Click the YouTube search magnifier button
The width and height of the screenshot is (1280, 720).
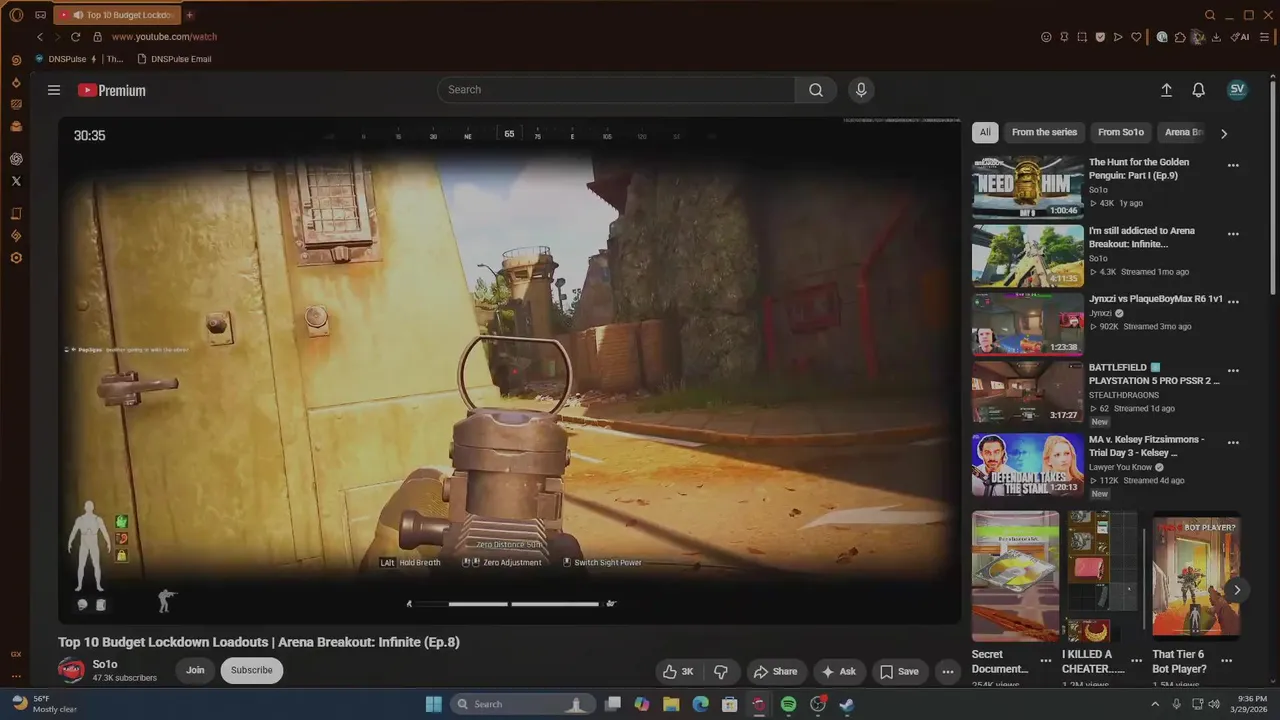coord(816,90)
